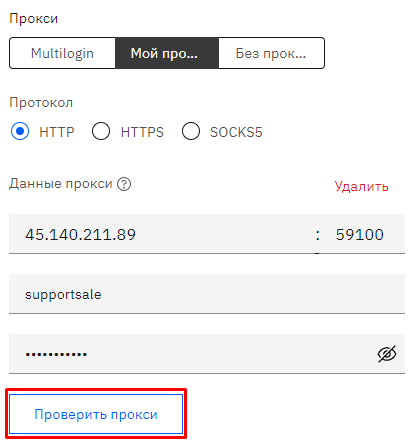Viewport: 418px width, 445px height.
Task: Click the Проверить прокси button
Action: pyautogui.click(x=96, y=414)
